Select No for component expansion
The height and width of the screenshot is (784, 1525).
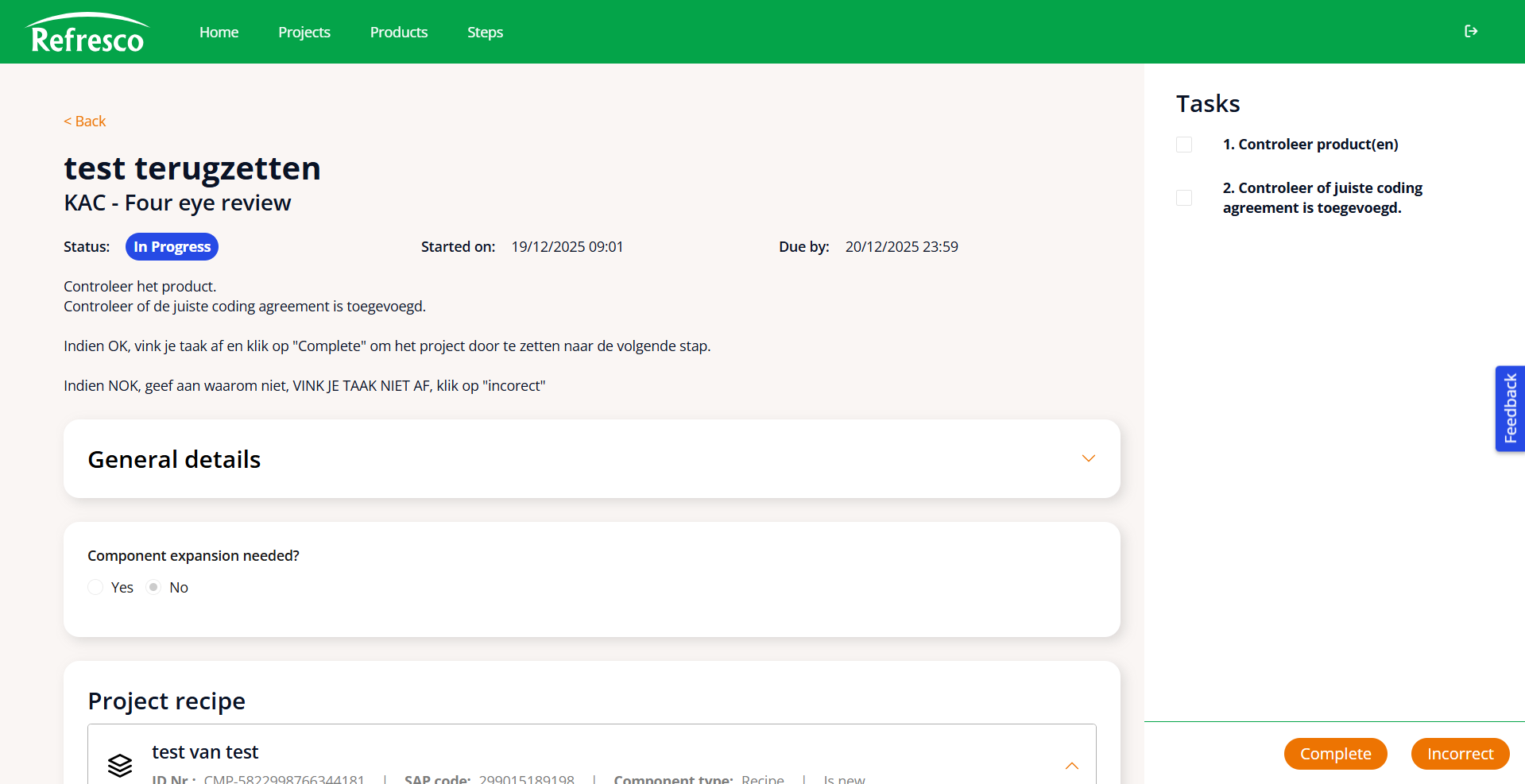154,587
